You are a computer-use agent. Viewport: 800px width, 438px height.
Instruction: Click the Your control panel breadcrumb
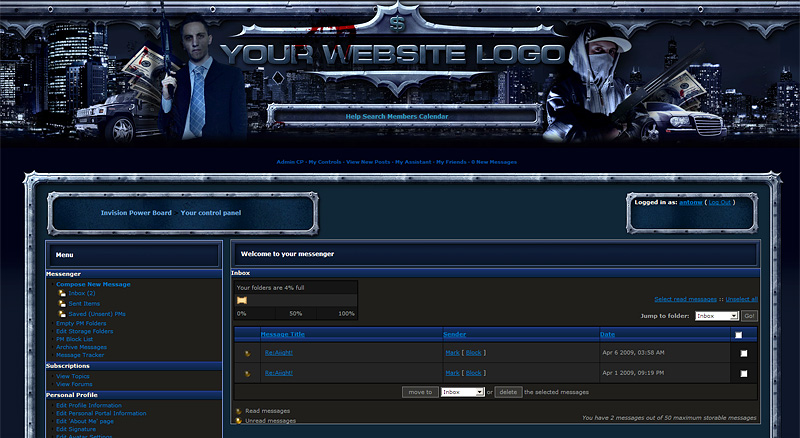click(x=211, y=213)
